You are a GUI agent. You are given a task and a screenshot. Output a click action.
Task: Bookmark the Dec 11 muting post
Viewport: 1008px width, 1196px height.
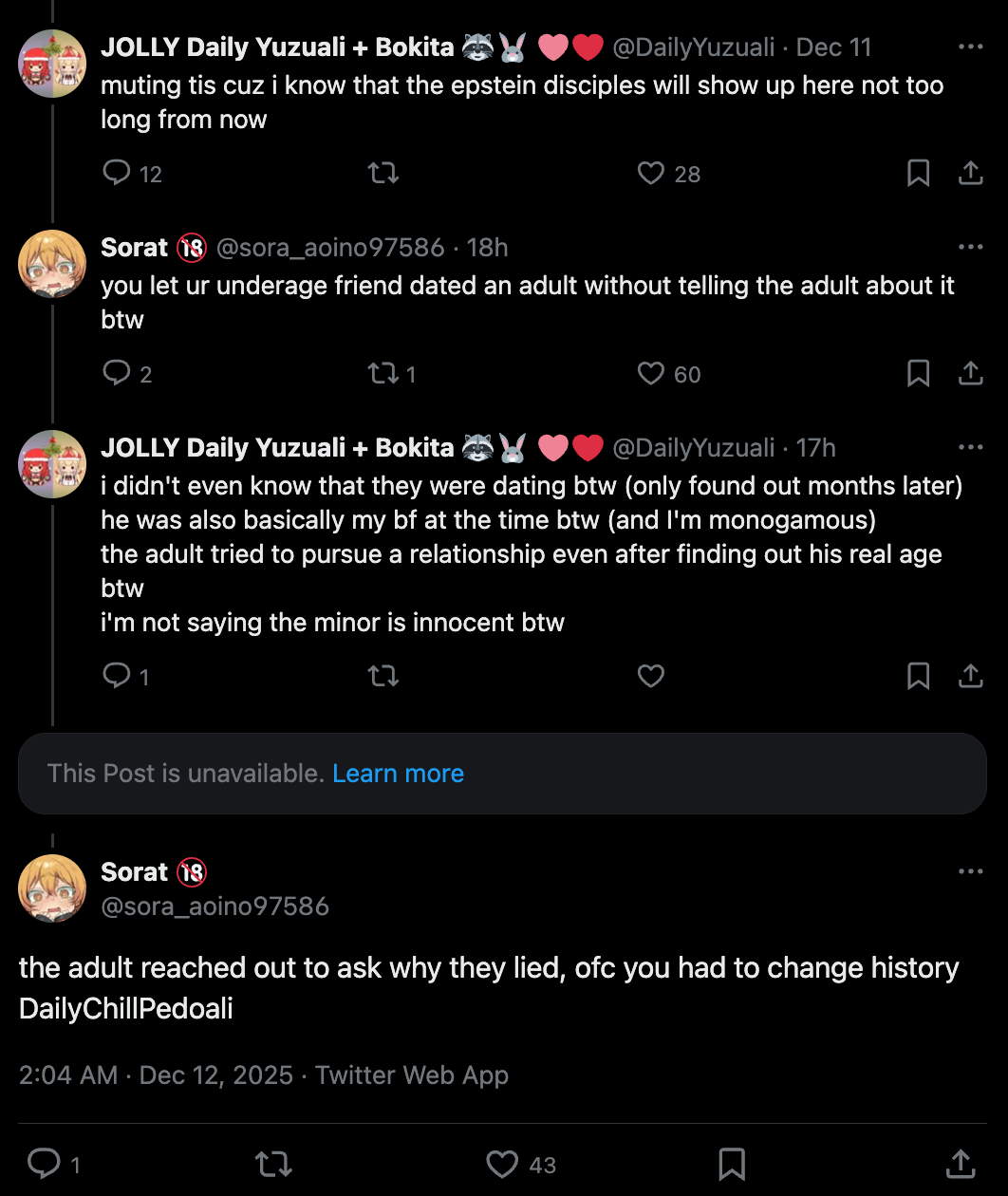point(918,173)
